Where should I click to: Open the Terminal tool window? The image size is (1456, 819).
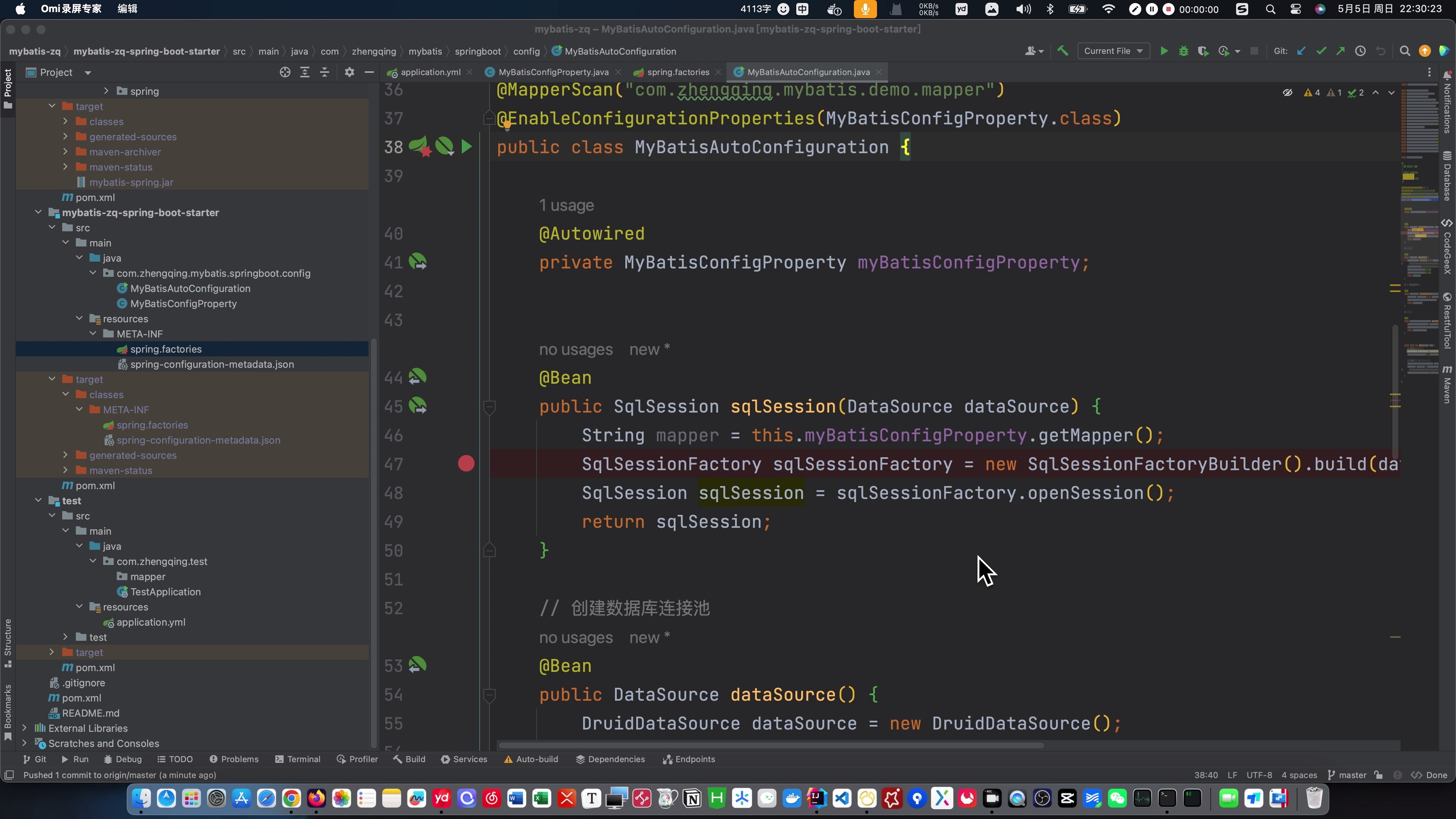click(x=297, y=759)
